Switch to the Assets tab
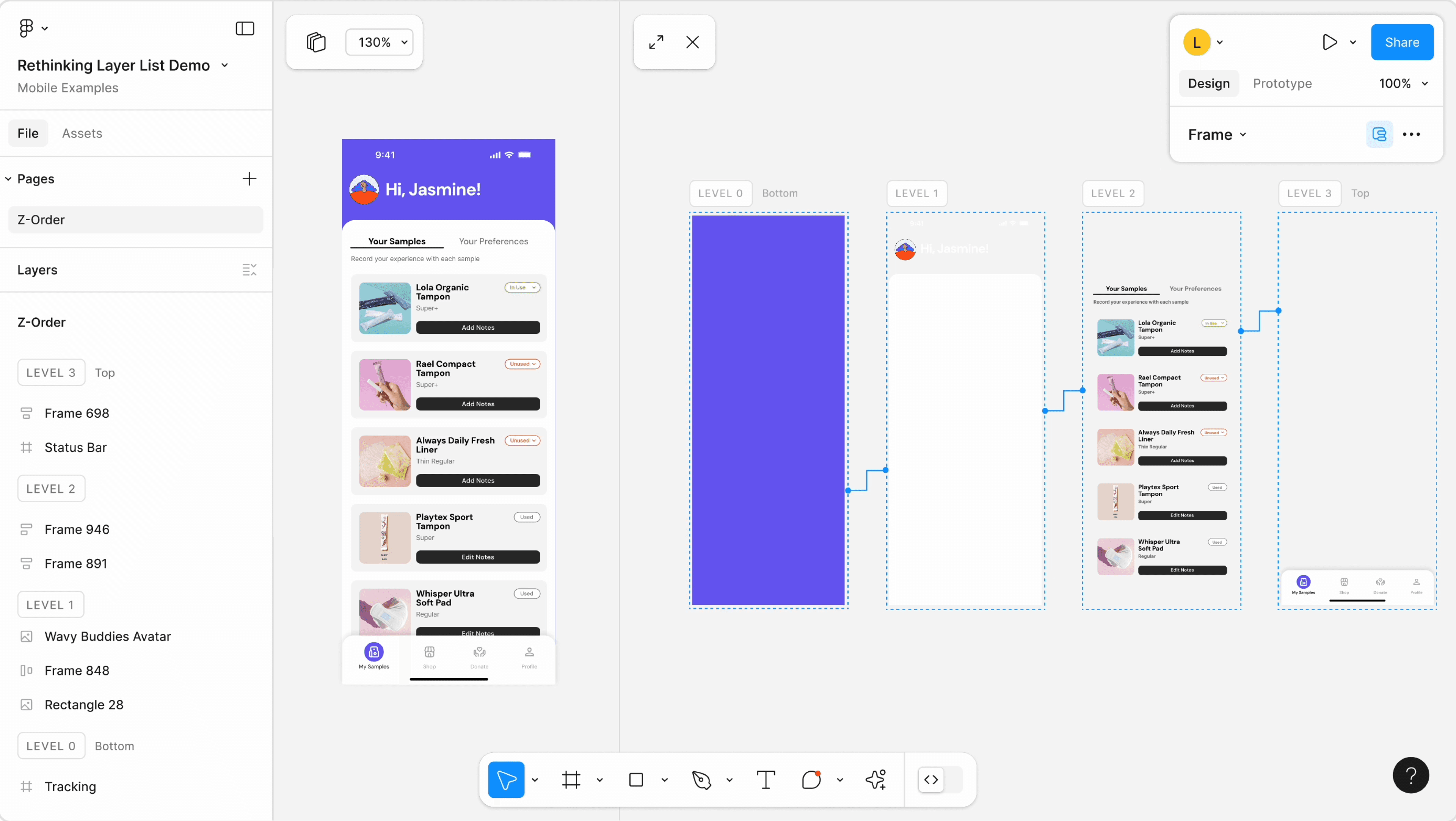 click(x=82, y=133)
